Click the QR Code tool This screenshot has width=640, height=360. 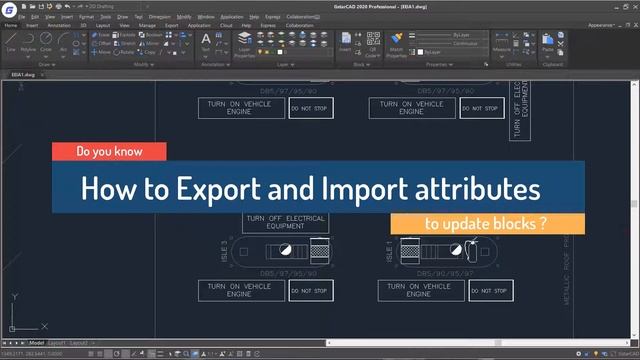(x=373, y=44)
